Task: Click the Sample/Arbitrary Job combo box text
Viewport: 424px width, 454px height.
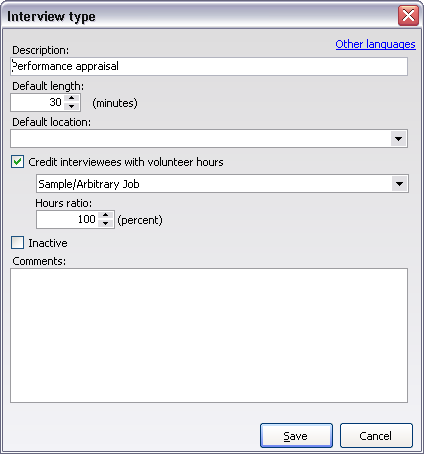Action: pos(89,184)
